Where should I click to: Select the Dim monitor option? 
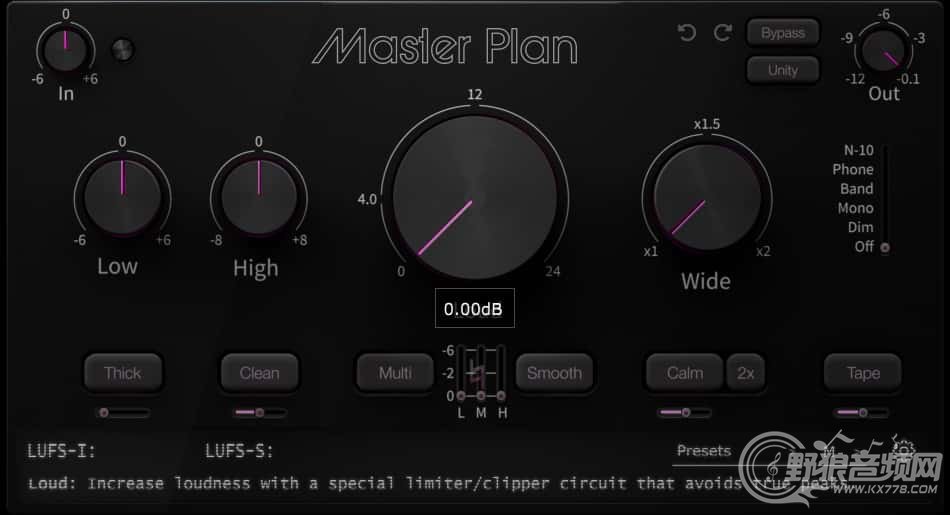(x=860, y=227)
